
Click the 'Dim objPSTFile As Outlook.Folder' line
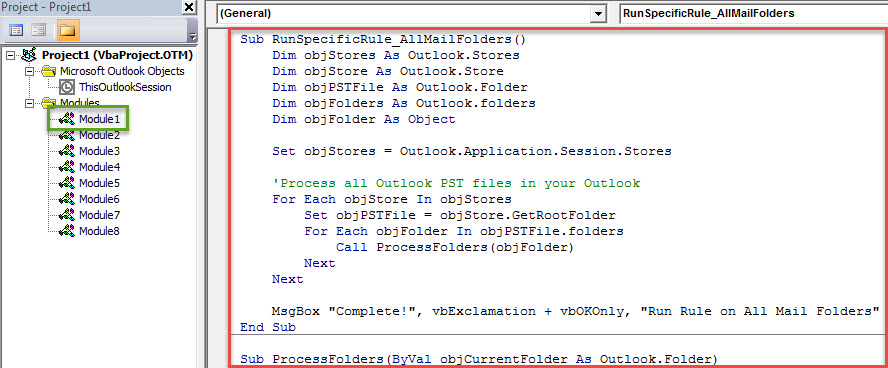[400, 87]
